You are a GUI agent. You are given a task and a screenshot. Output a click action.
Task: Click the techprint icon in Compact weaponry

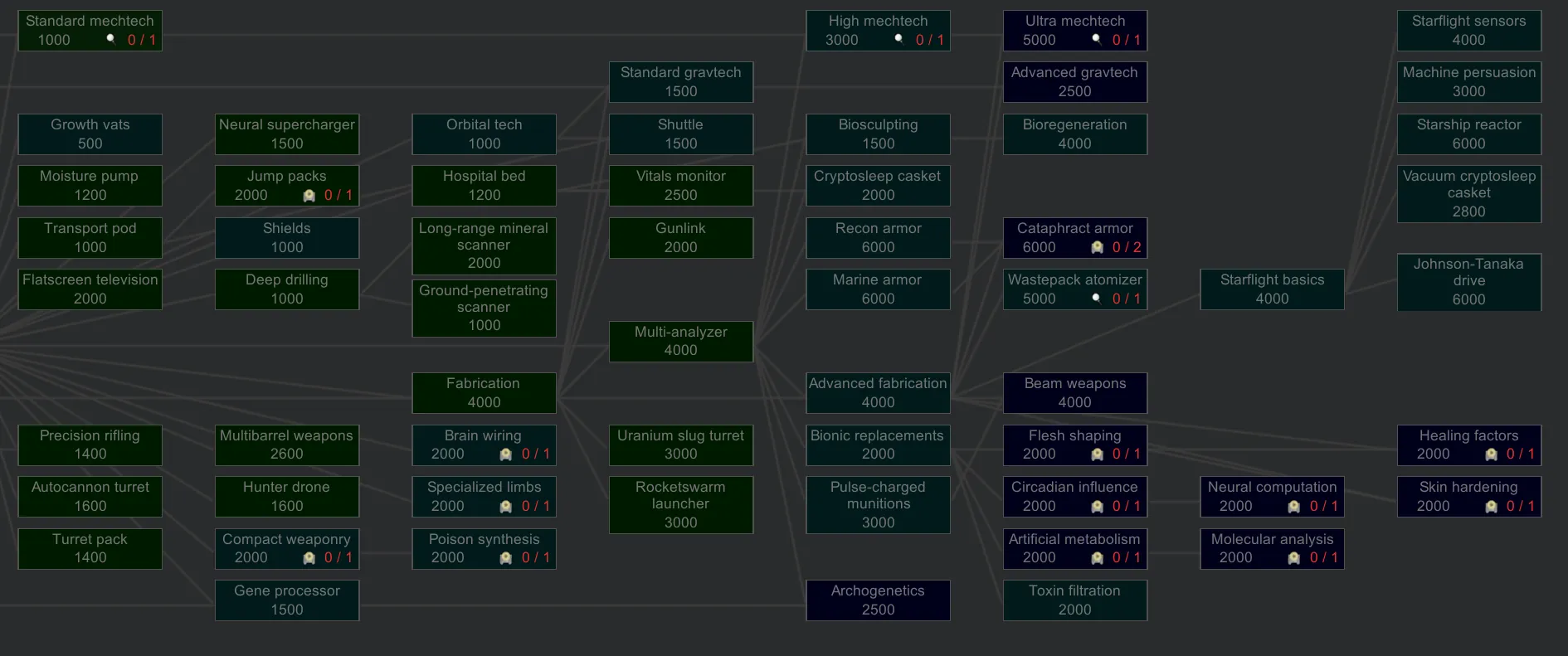pos(309,558)
